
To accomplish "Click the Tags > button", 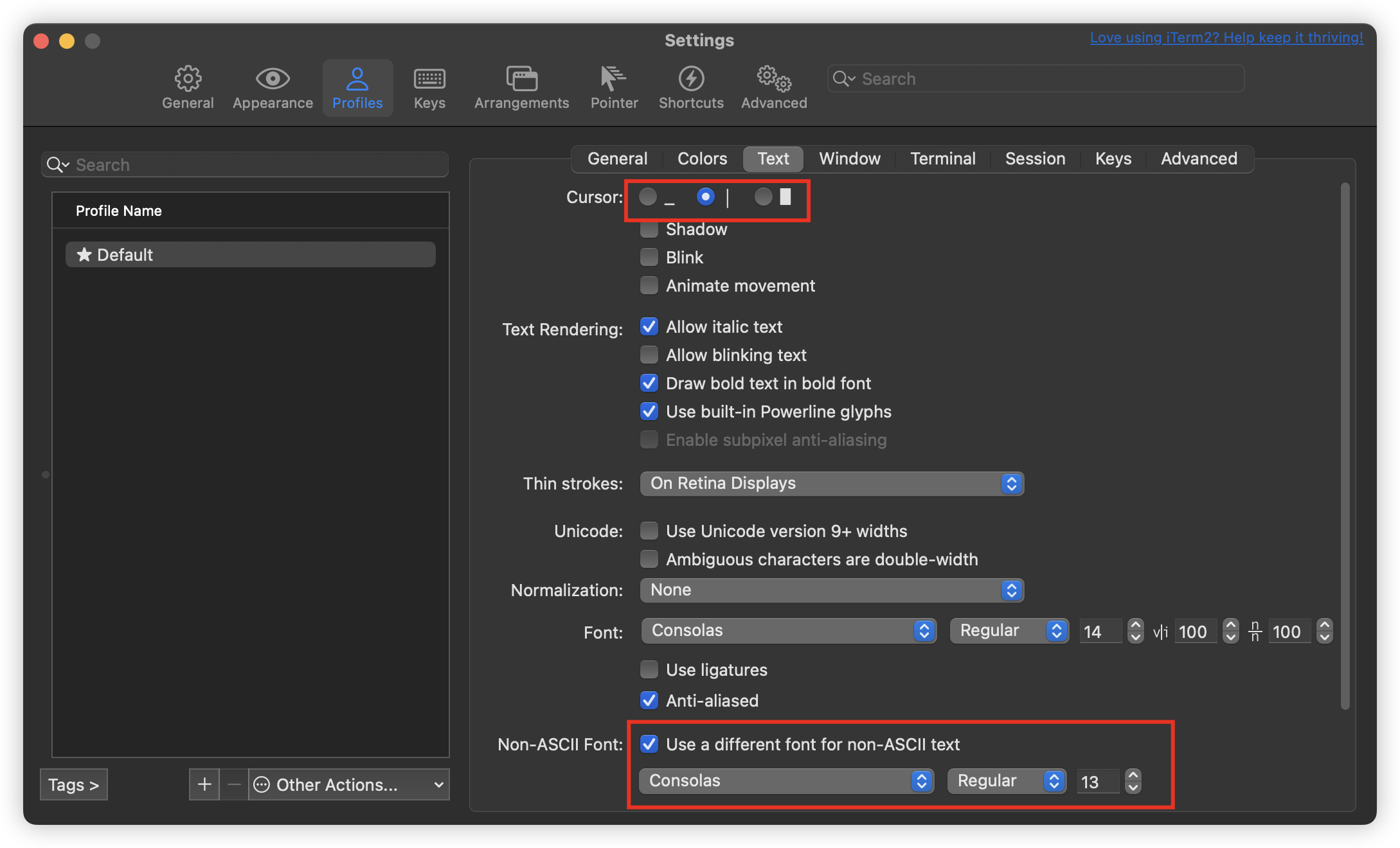I will click(x=73, y=784).
